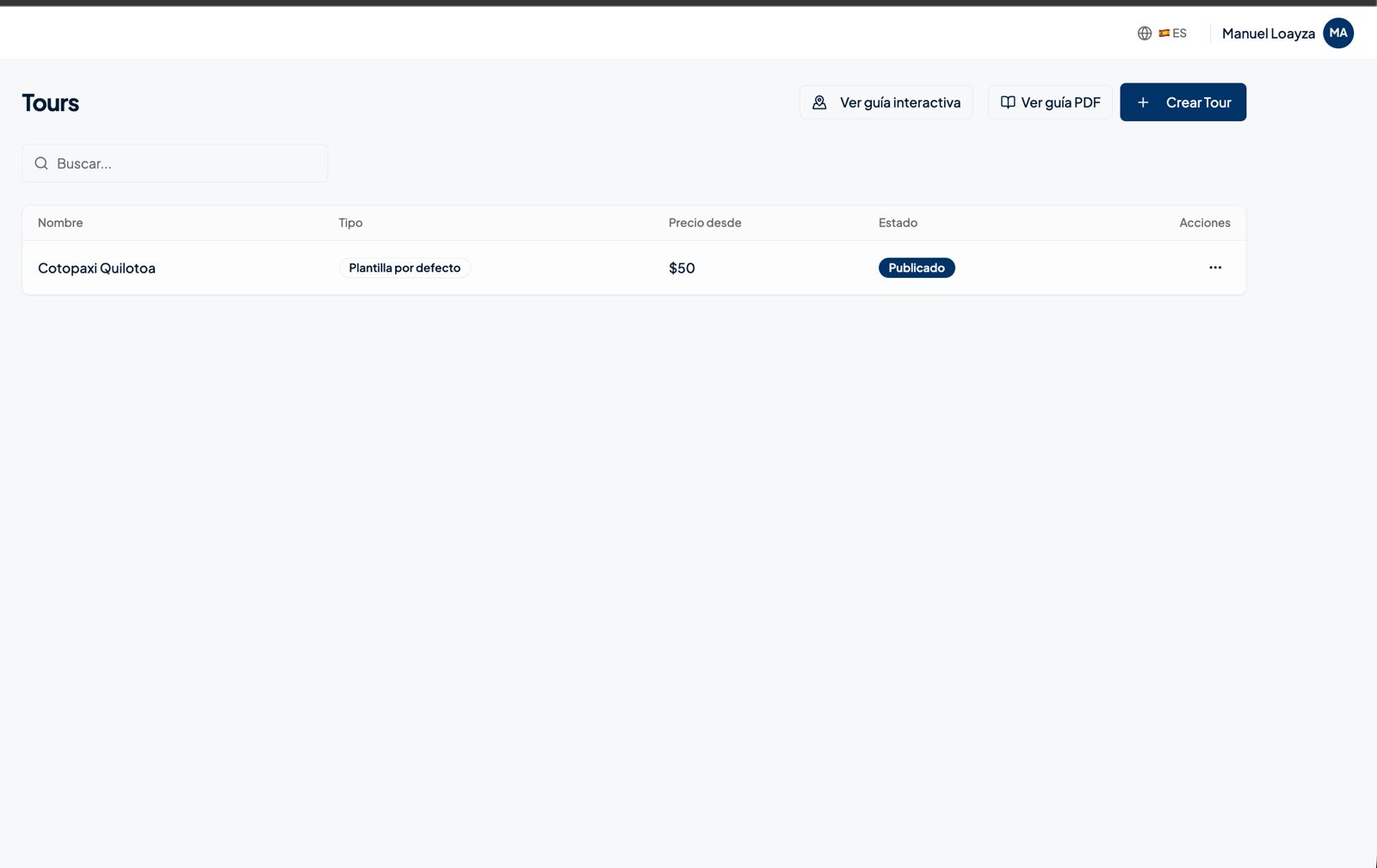The height and width of the screenshot is (868, 1377).
Task: Open the MA user avatar
Action: click(1337, 34)
